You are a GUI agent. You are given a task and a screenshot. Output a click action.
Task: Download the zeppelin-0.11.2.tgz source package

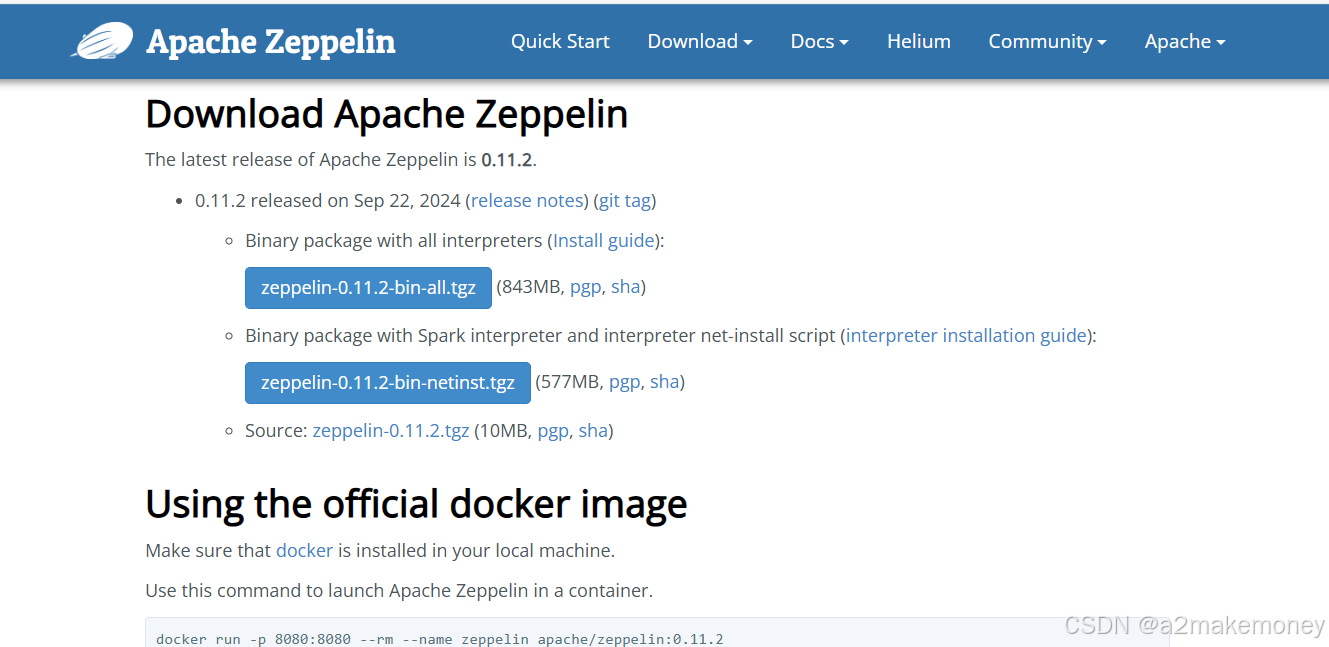tap(391, 430)
